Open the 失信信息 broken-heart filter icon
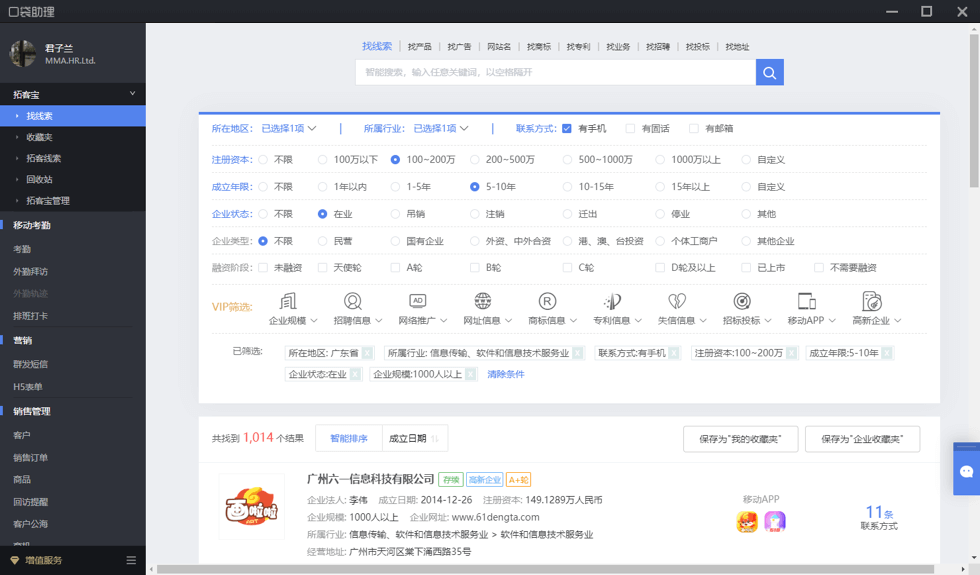Screen dimensions: 980x575 677,302
